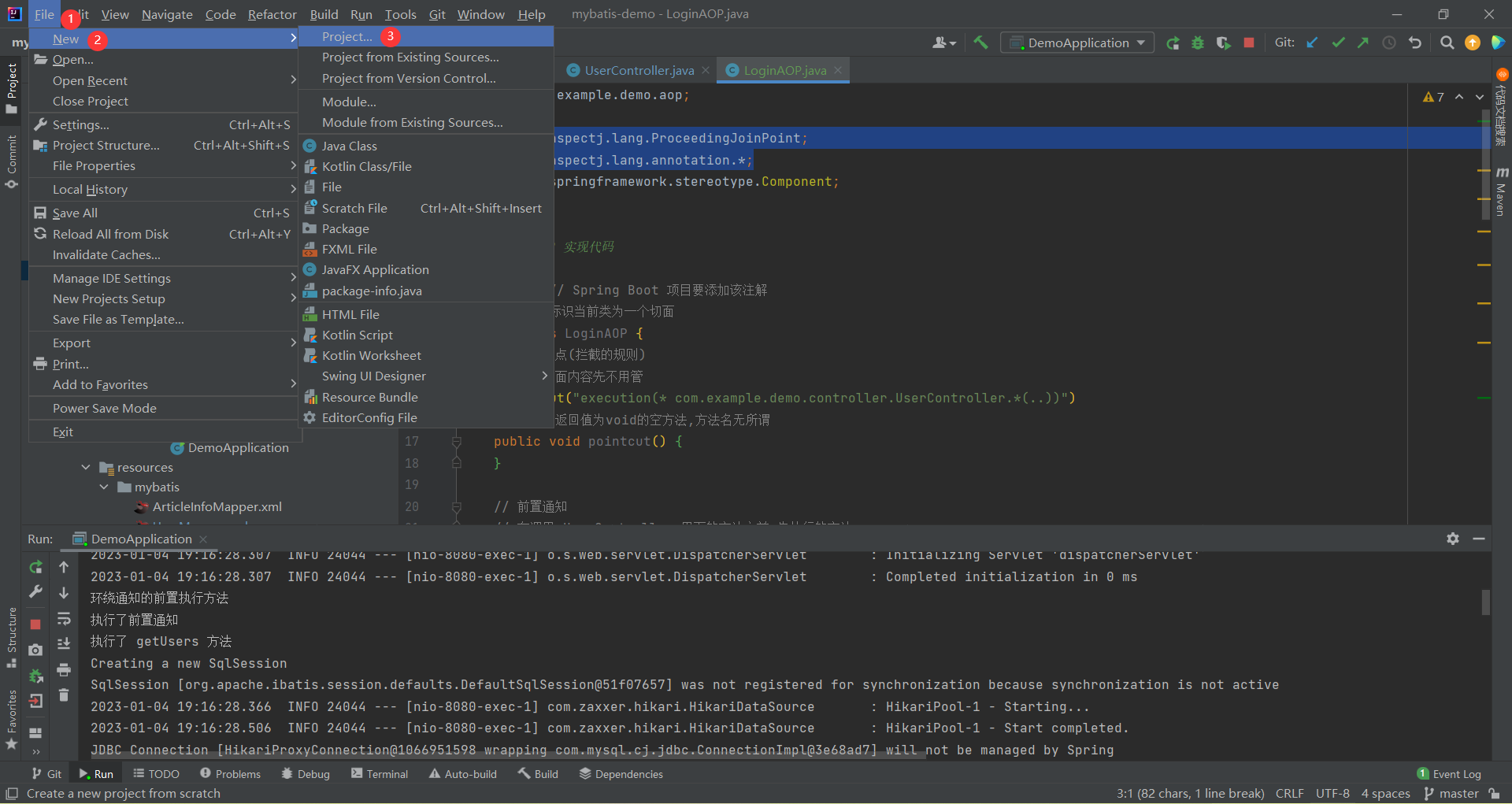Go to next highlighted error arrow
The height and width of the screenshot is (804, 1512).
[x=1479, y=97]
